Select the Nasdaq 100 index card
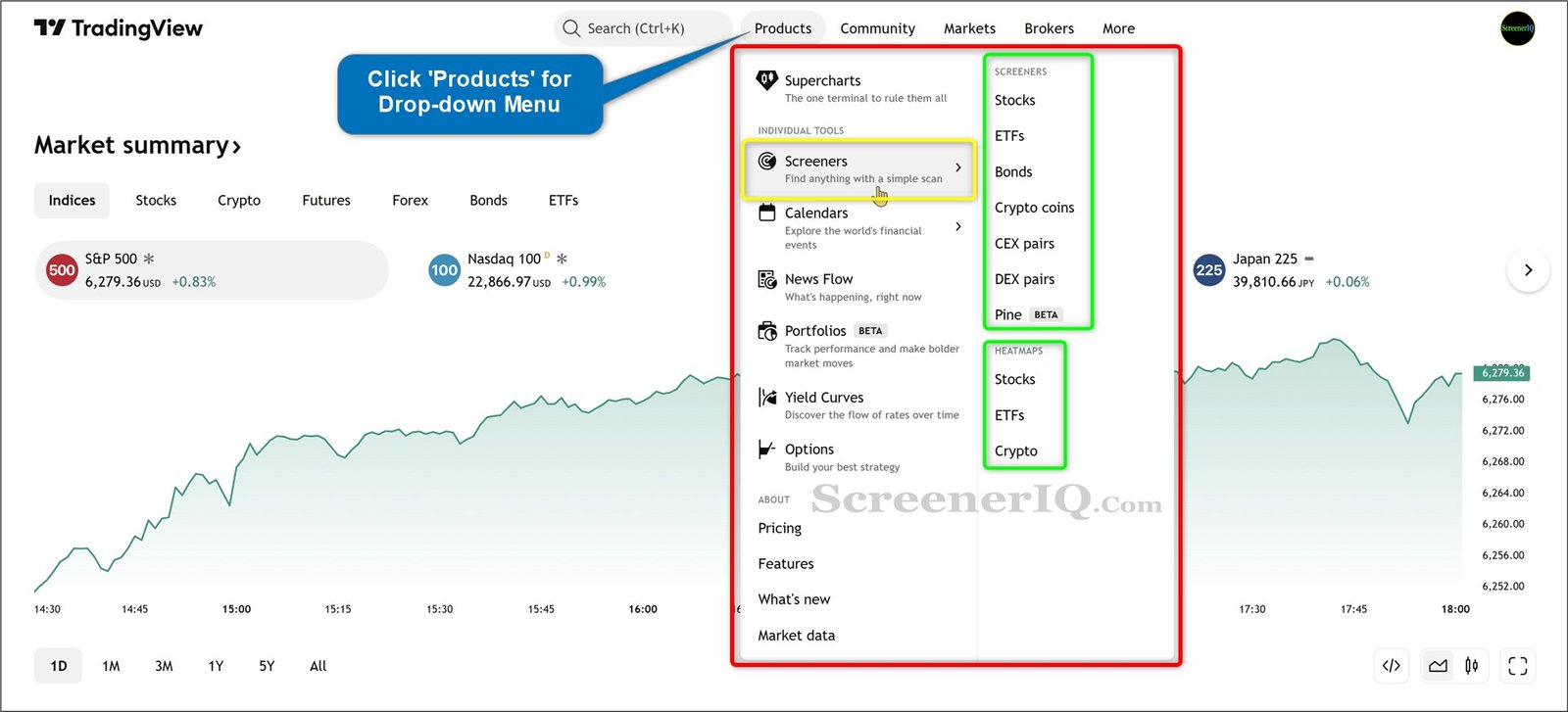 pos(516,270)
